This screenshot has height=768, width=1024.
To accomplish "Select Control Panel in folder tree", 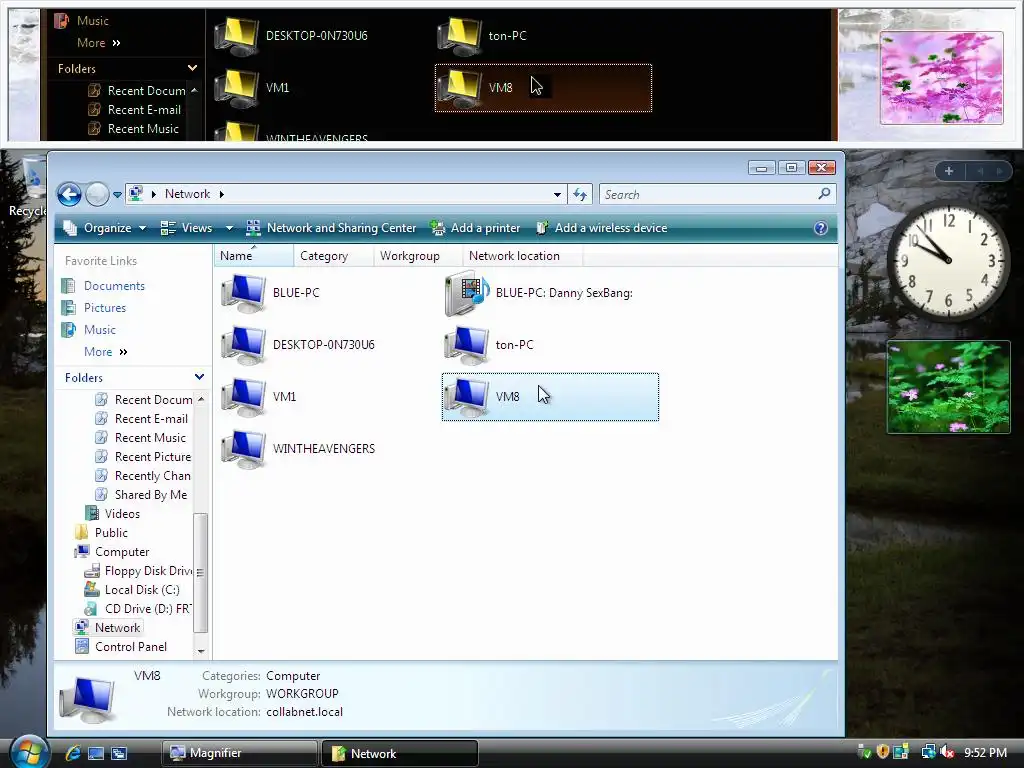I will (x=121, y=647).
